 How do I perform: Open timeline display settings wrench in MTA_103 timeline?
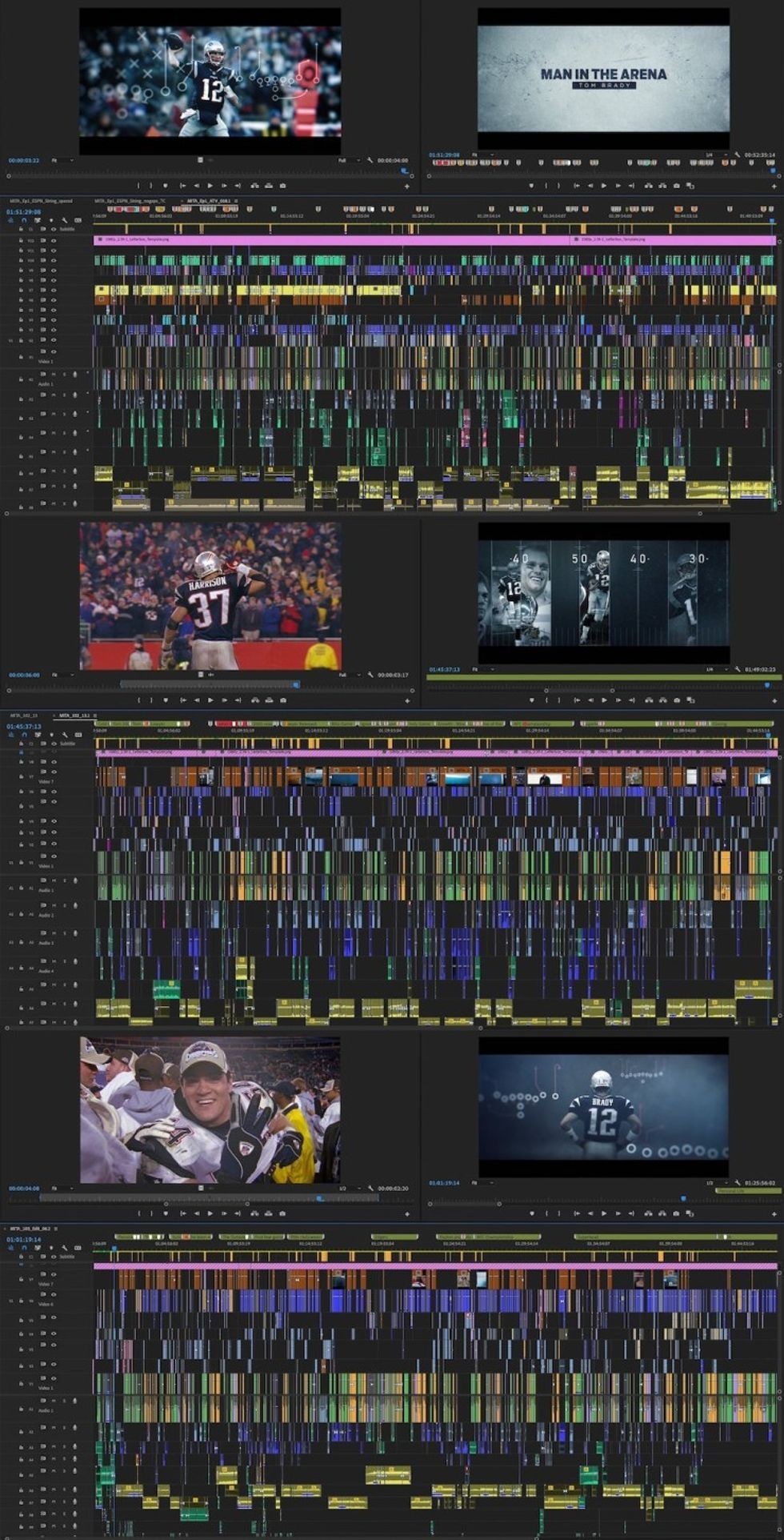tap(65, 1247)
